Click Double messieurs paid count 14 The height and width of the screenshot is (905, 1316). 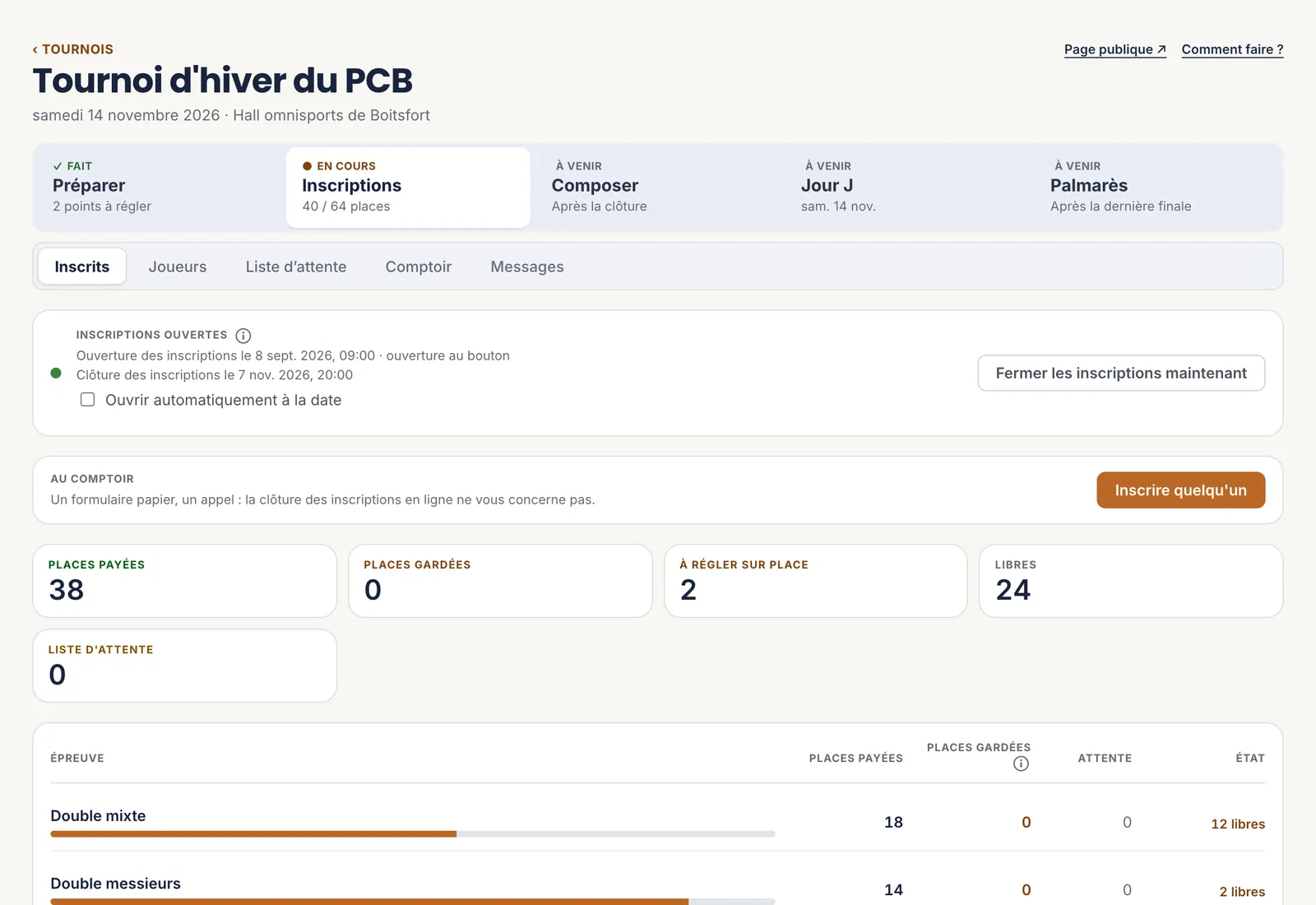pos(893,890)
